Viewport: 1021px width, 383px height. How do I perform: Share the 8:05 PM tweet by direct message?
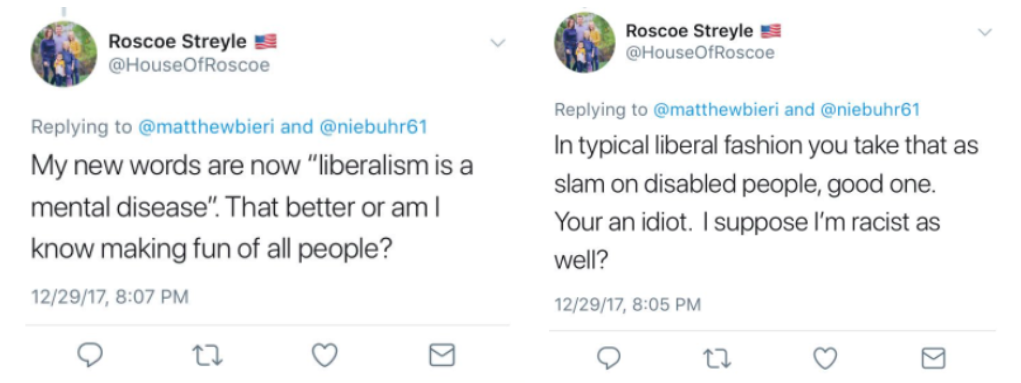(x=933, y=359)
